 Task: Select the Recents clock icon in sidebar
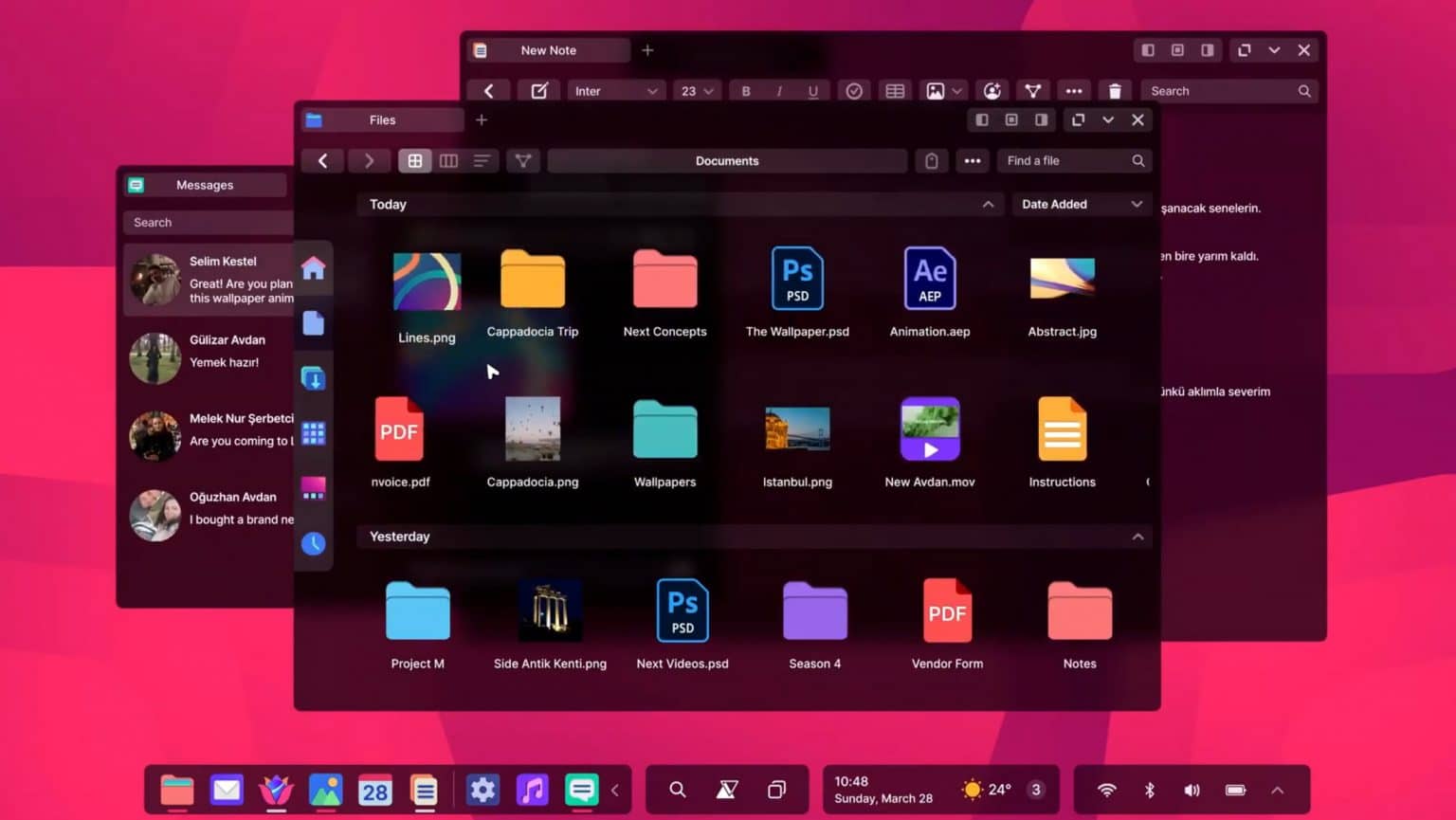(x=314, y=543)
